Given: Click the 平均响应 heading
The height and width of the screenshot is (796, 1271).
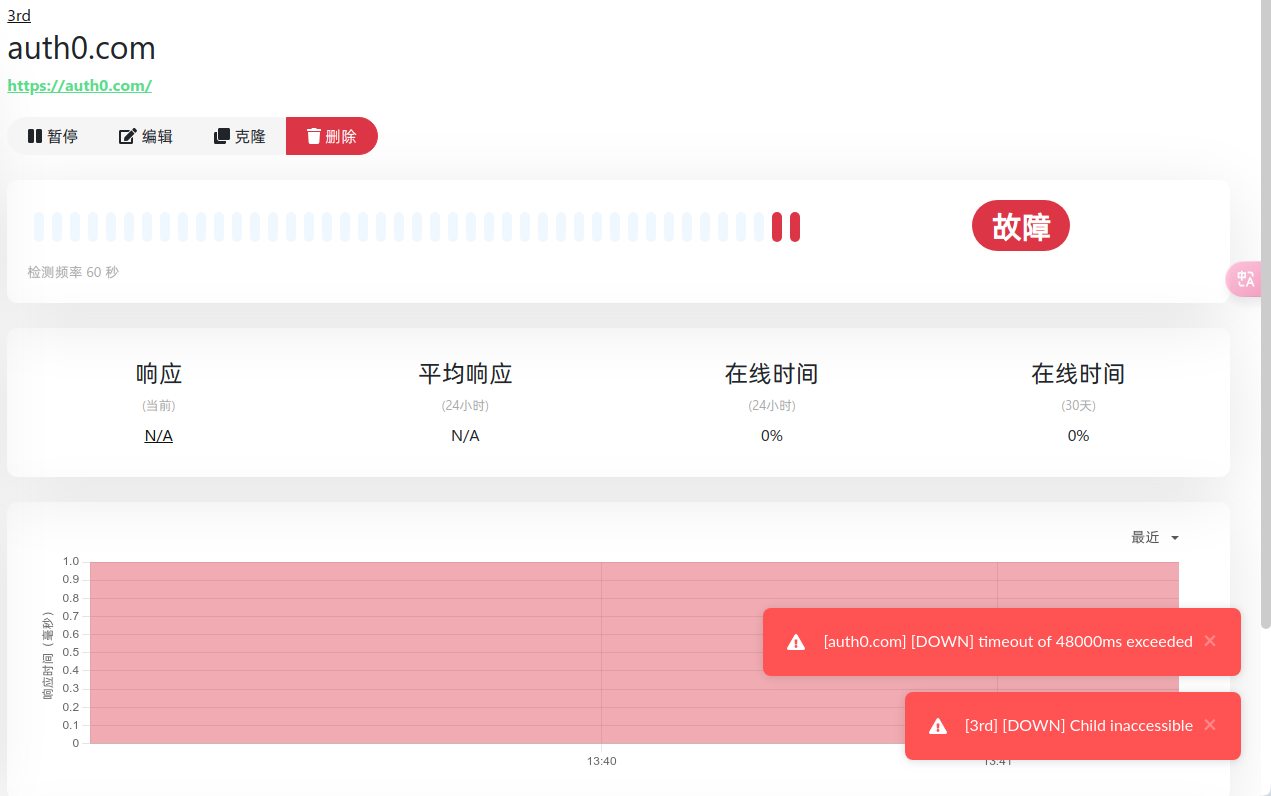Looking at the screenshot, I should 465,374.
